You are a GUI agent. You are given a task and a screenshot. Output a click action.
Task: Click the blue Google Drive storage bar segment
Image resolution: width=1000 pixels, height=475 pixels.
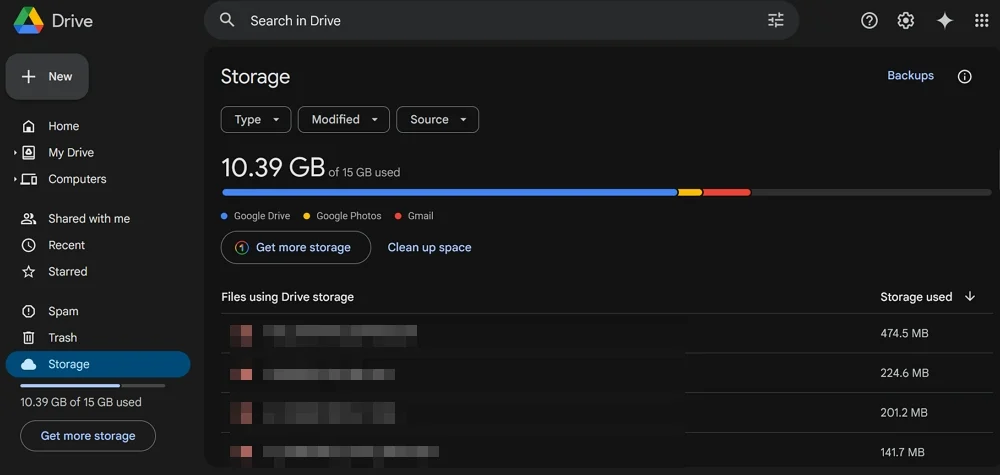click(x=449, y=192)
